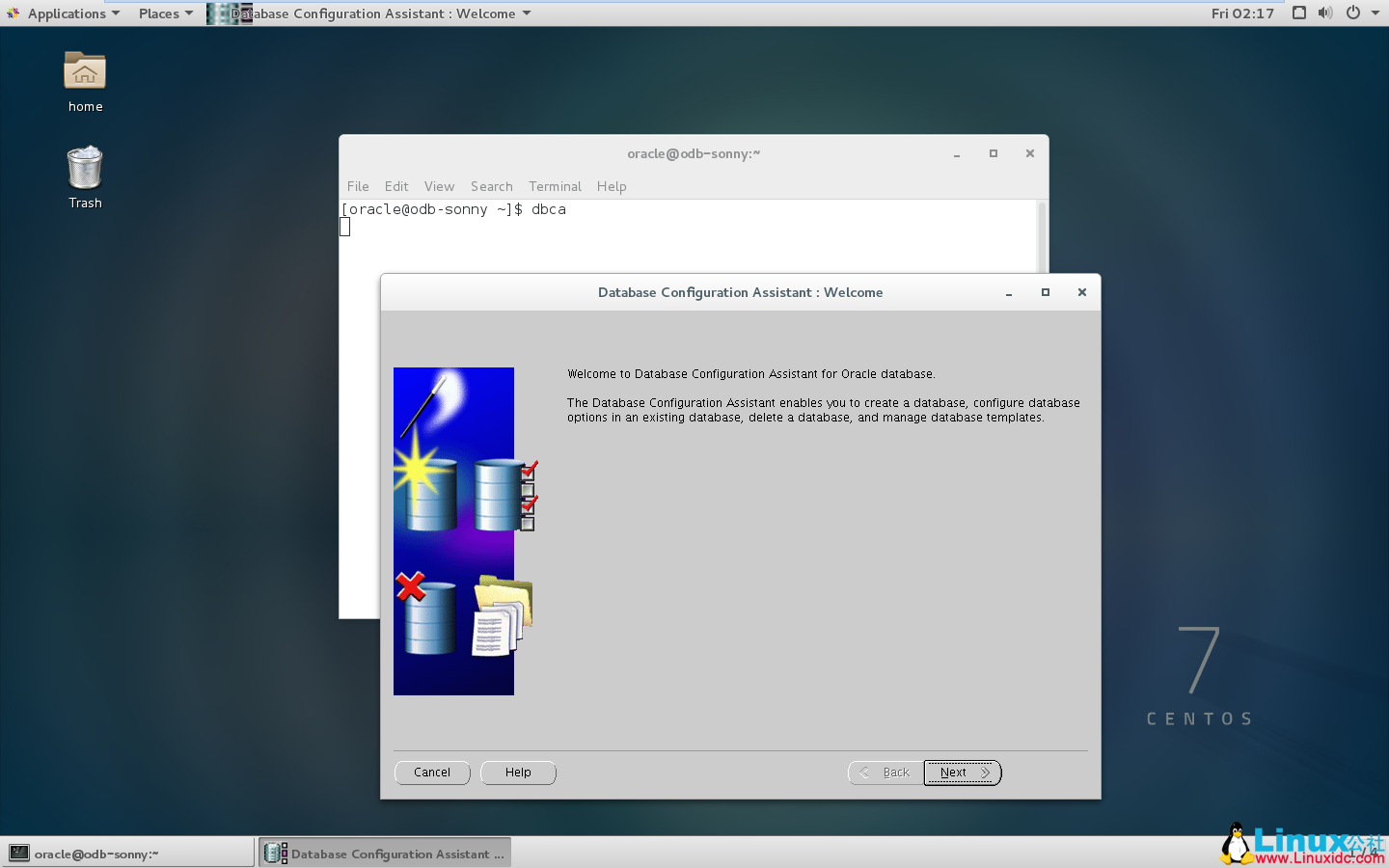Click the terminal title oracle@odb-sonny:~
The height and width of the screenshot is (868, 1389).
coord(694,153)
